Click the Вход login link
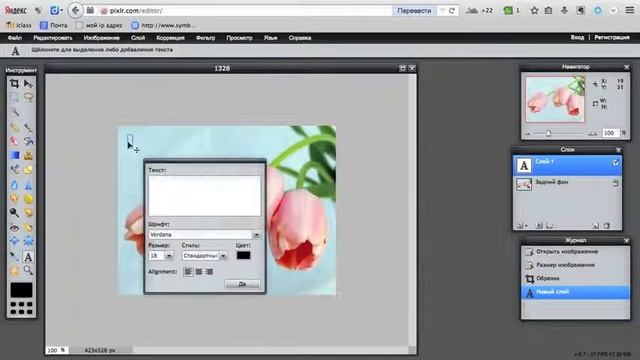640x360 pixels. pyautogui.click(x=577, y=37)
